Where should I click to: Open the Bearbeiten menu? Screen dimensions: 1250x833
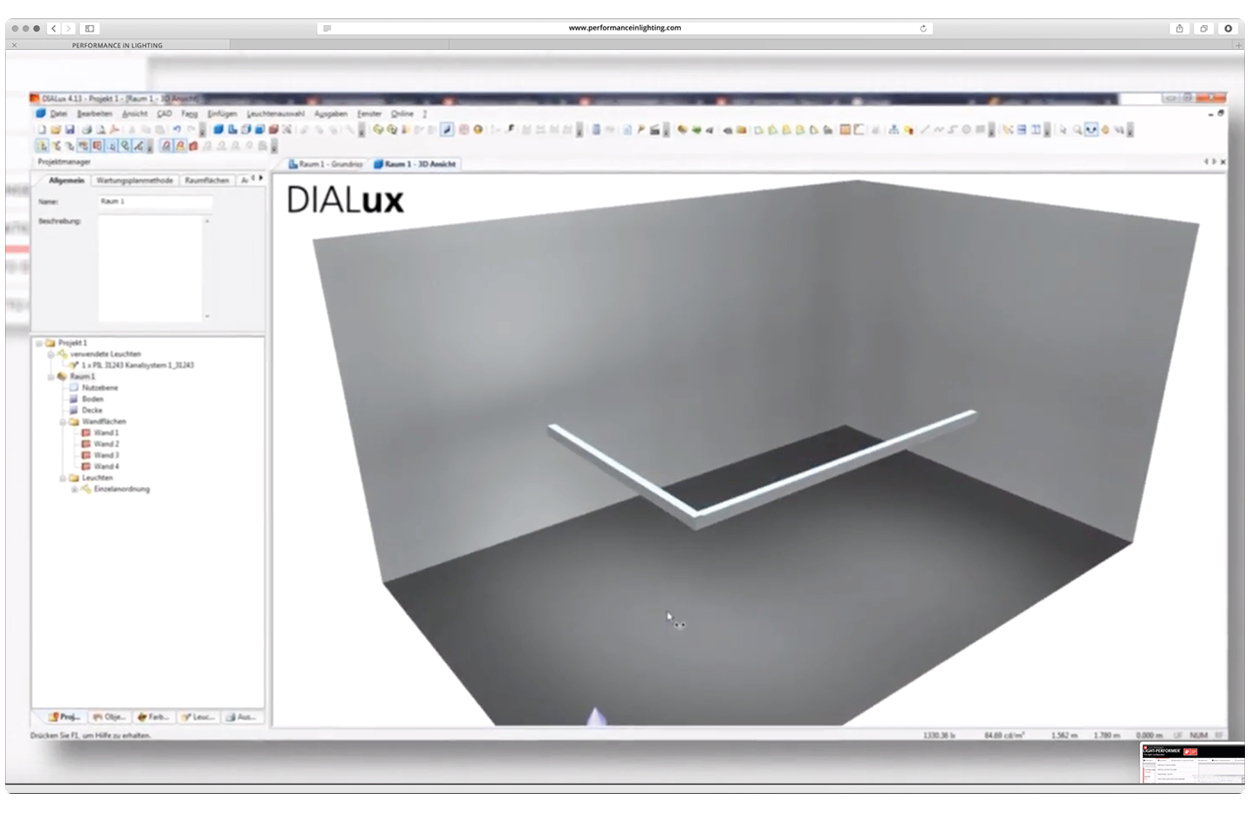[x=94, y=114]
